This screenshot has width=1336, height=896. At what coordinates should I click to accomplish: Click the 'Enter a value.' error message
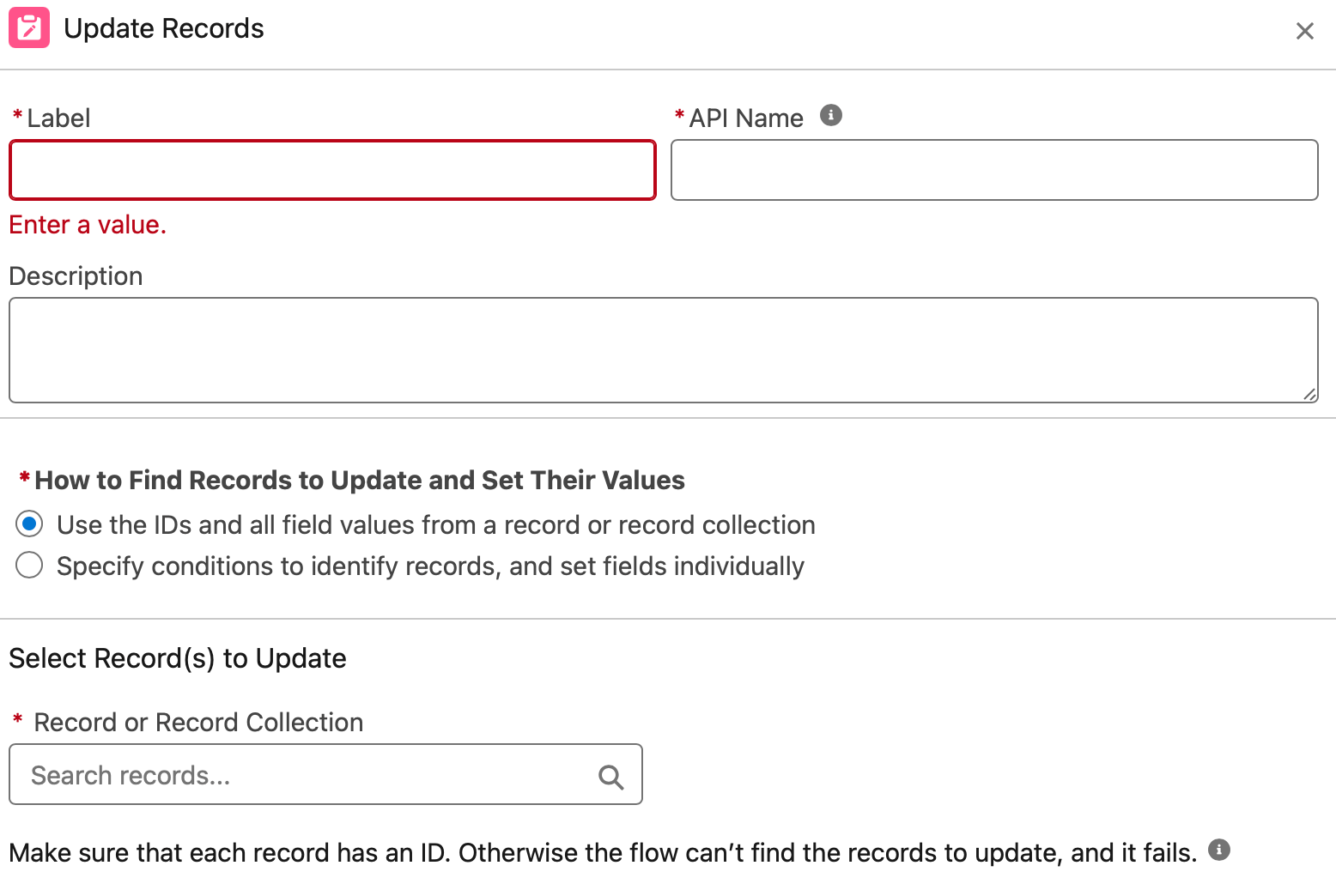[x=88, y=225]
